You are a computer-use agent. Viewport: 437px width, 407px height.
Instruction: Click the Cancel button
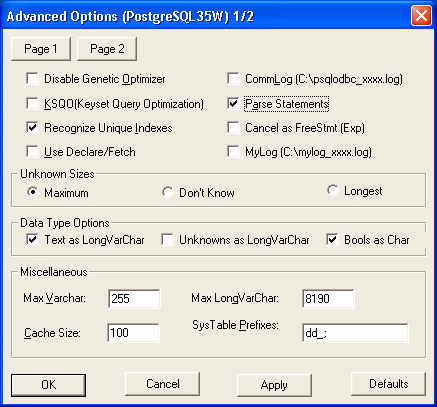pos(163,384)
